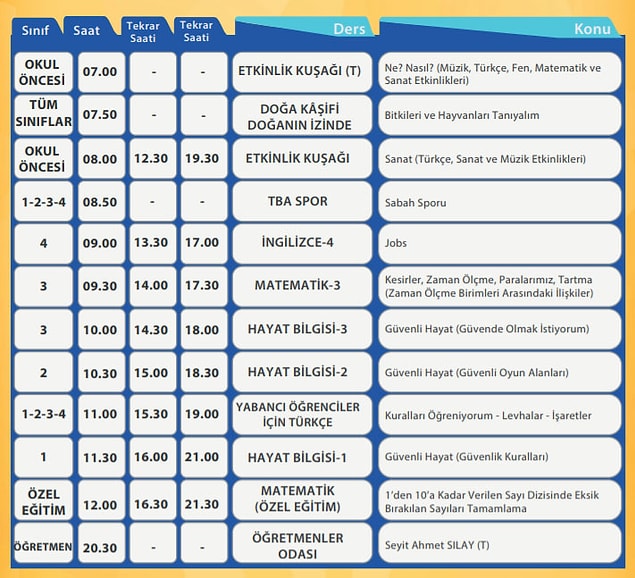This screenshot has height=578, width=635.
Task: Click Kesirler, Zaman Ölçme topic cell
Action: pyautogui.click(x=500, y=286)
